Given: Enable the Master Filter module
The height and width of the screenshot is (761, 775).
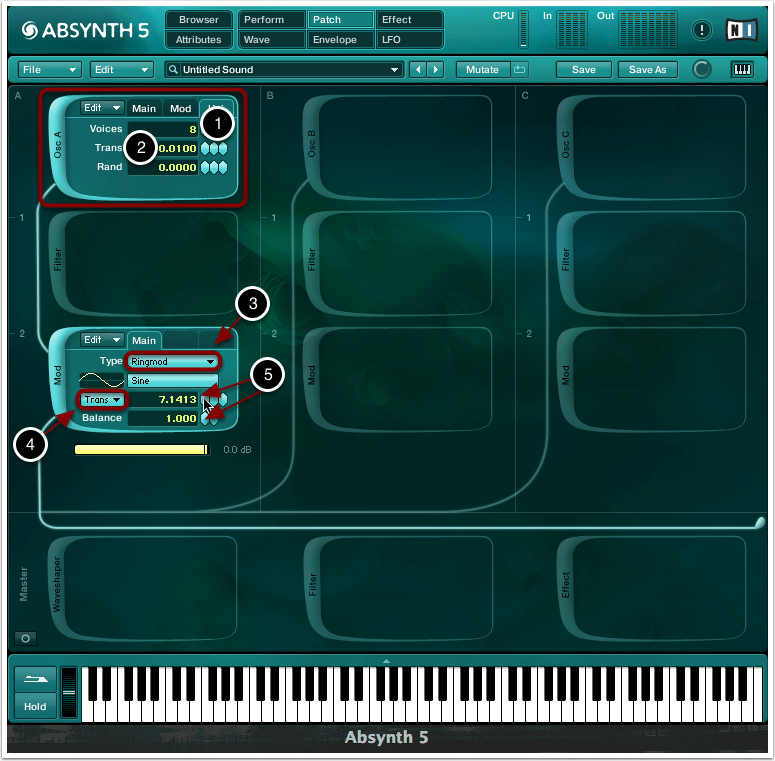Looking at the screenshot, I should pyautogui.click(x=312, y=585).
